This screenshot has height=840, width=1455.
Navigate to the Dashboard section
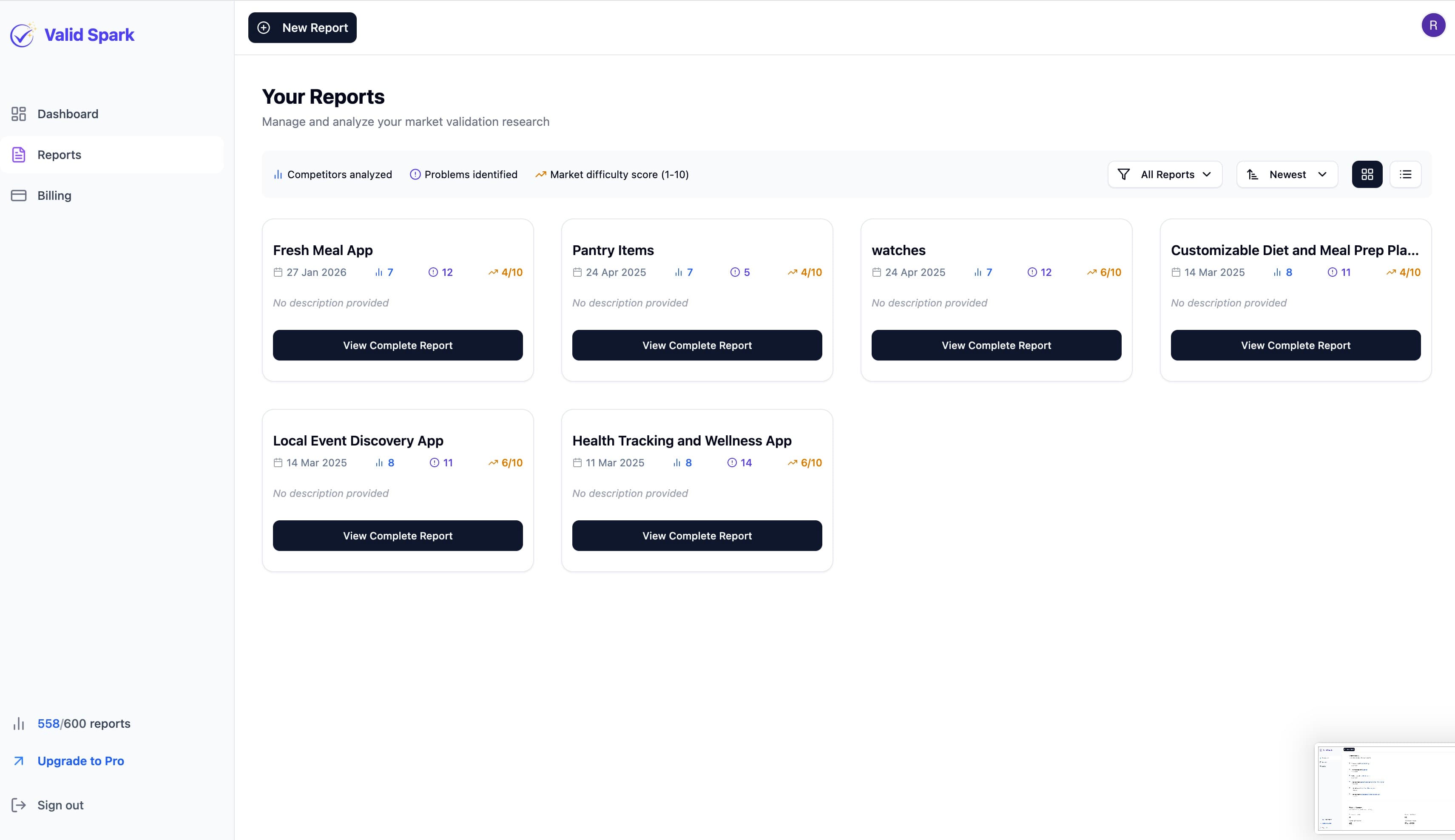click(68, 114)
